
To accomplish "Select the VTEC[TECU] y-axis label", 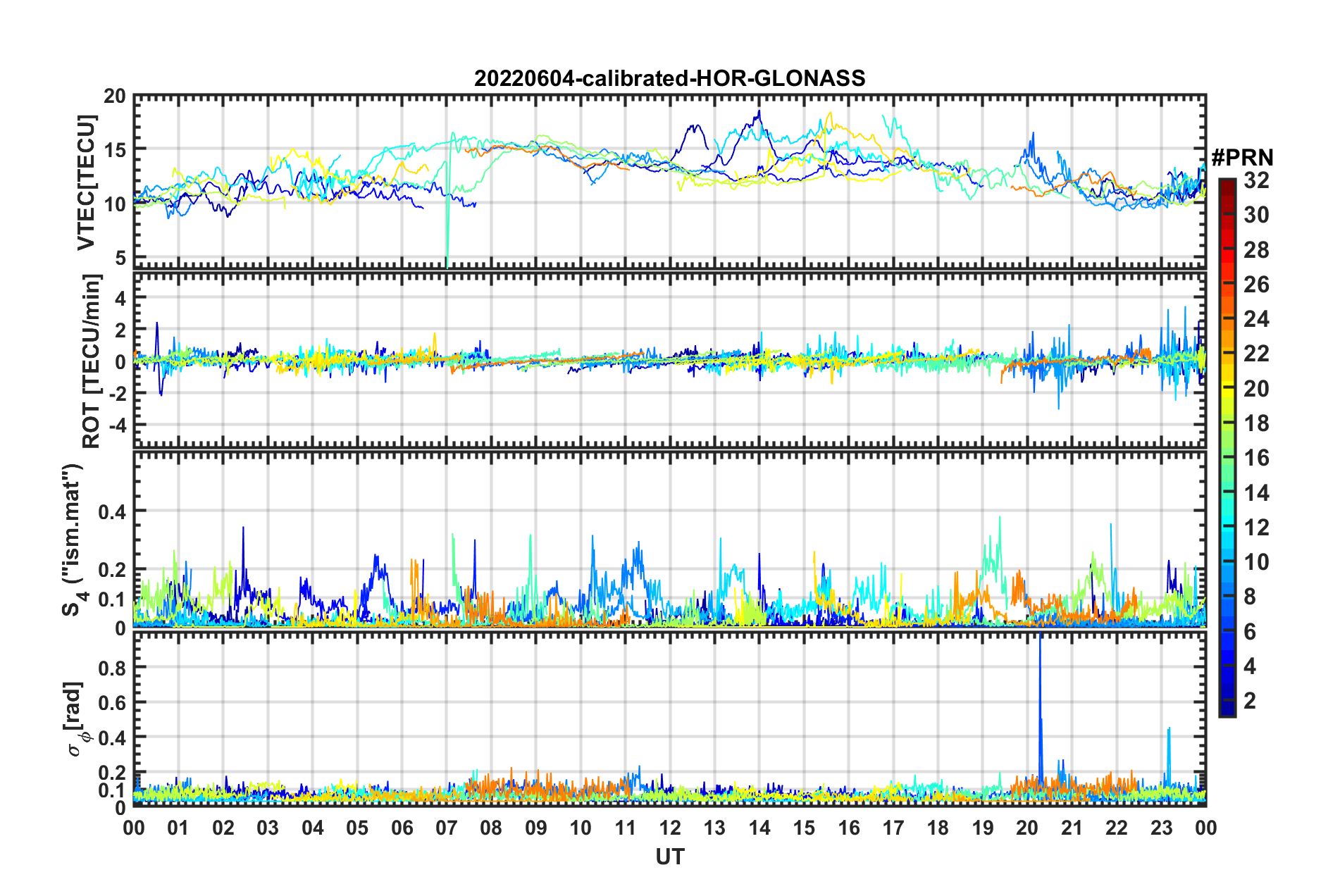I will click(x=86, y=182).
